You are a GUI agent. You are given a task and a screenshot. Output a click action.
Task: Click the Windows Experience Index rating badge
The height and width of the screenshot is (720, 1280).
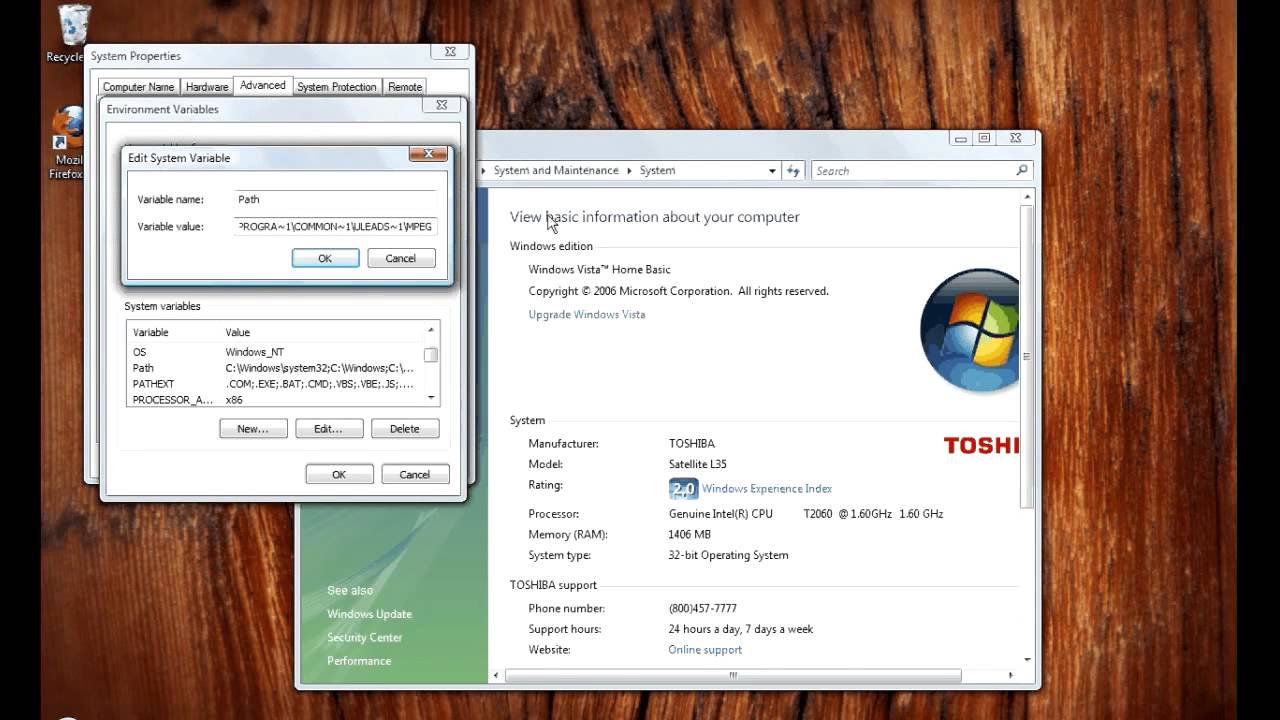(683, 489)
